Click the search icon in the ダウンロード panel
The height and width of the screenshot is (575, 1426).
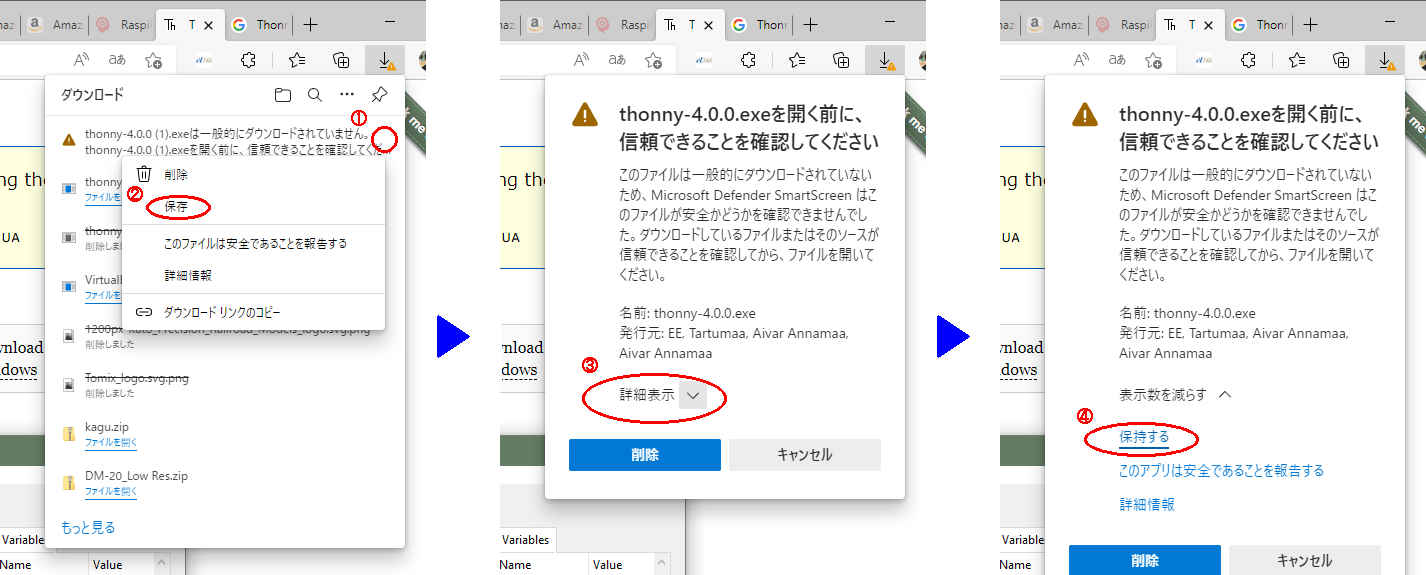pos(314,95)
